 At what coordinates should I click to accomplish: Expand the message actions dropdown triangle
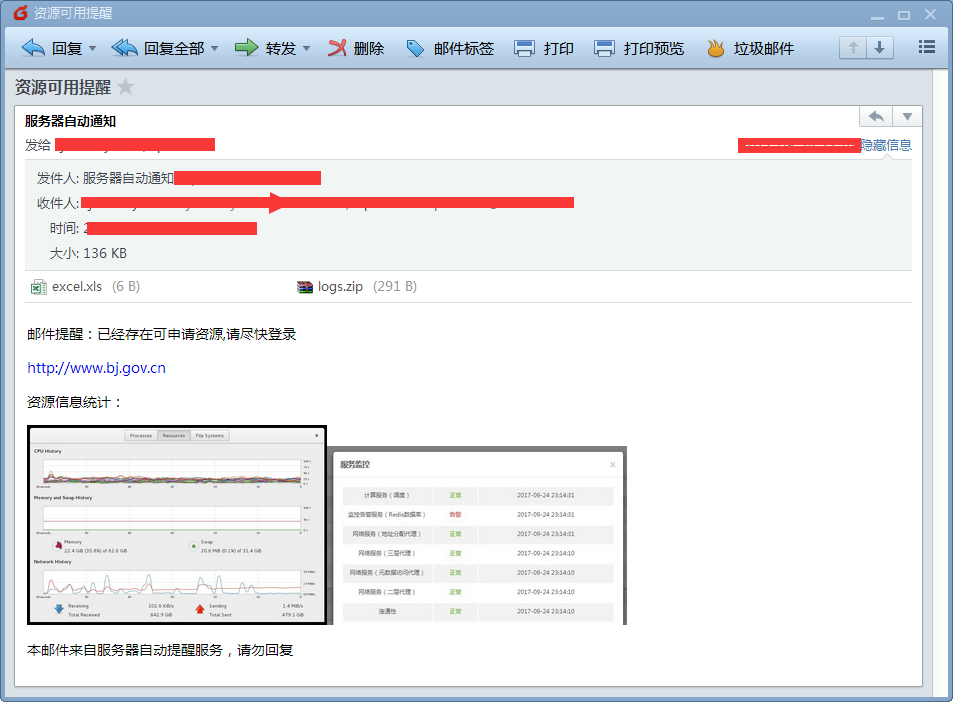(x=907, y=116)
